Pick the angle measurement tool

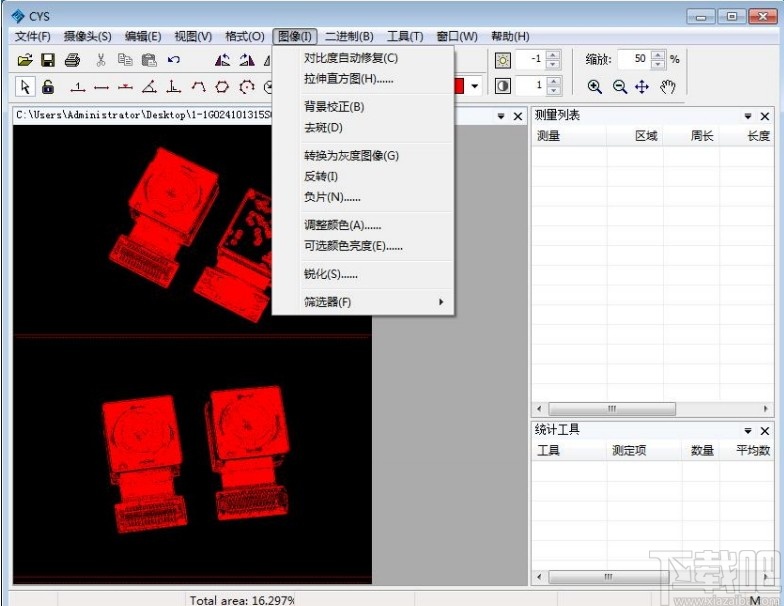[x=149, y=87]
